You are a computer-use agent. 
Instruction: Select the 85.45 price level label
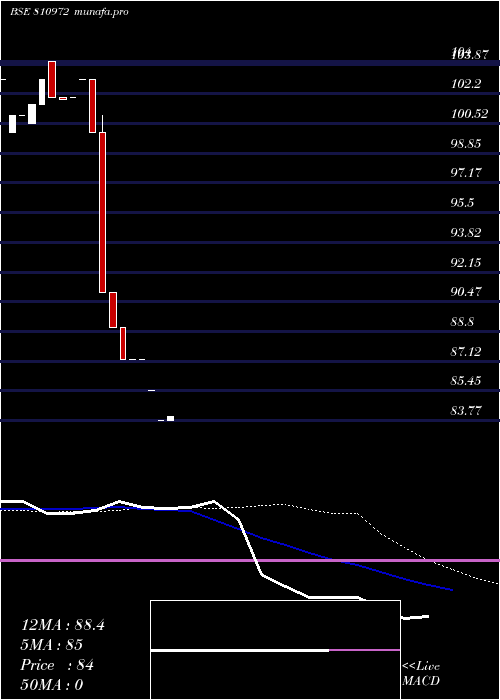point(466,381)
